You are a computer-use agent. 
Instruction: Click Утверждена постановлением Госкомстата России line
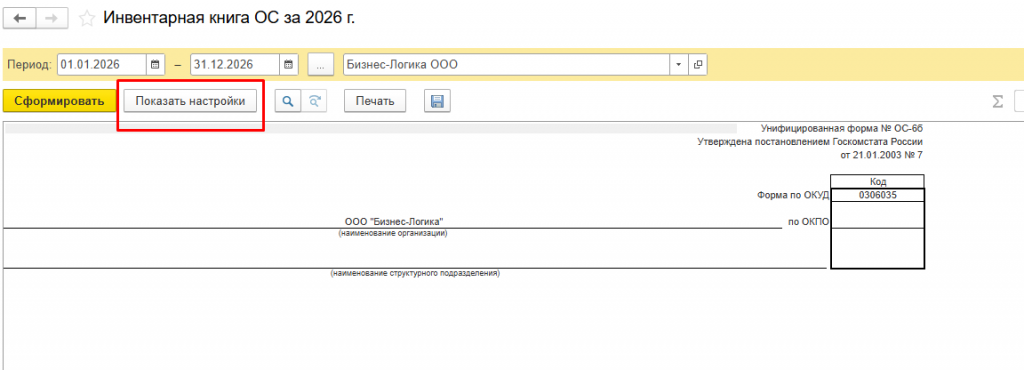tap(810, 142)
